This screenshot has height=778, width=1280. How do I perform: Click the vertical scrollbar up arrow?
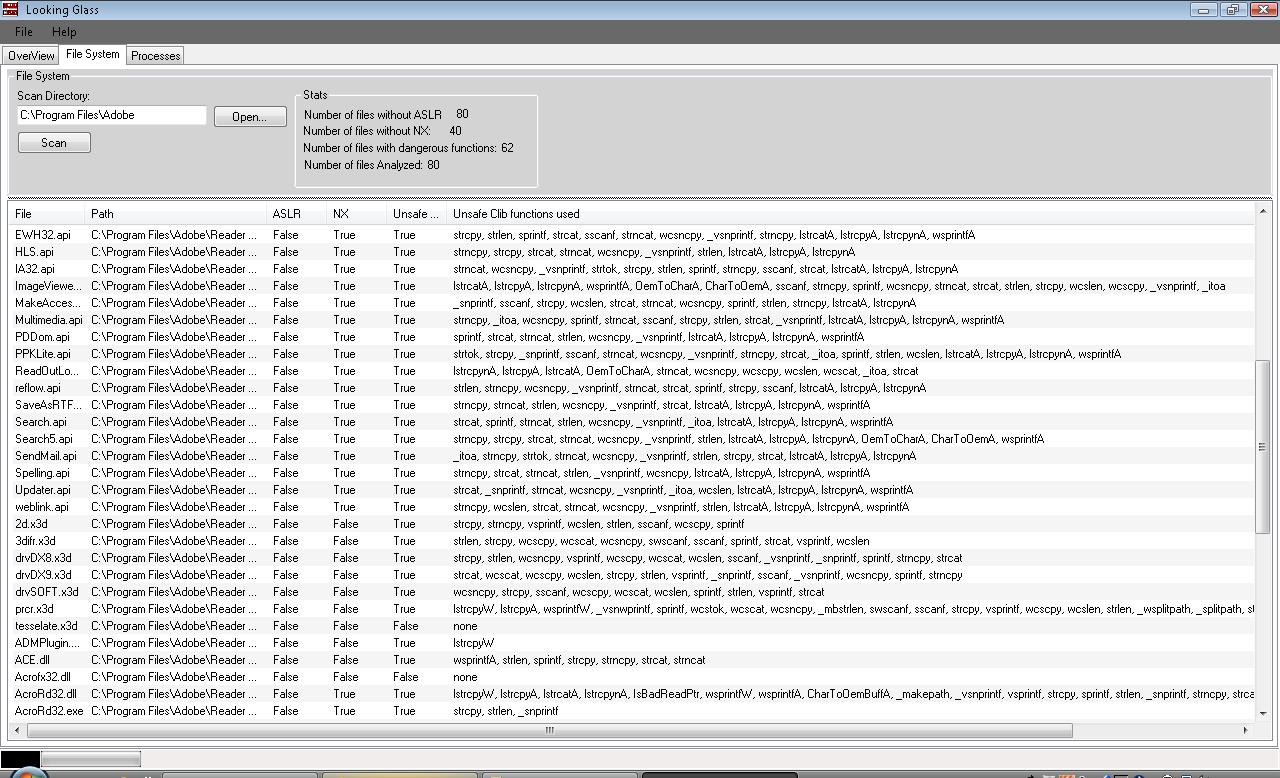(x=1263, y=211)
